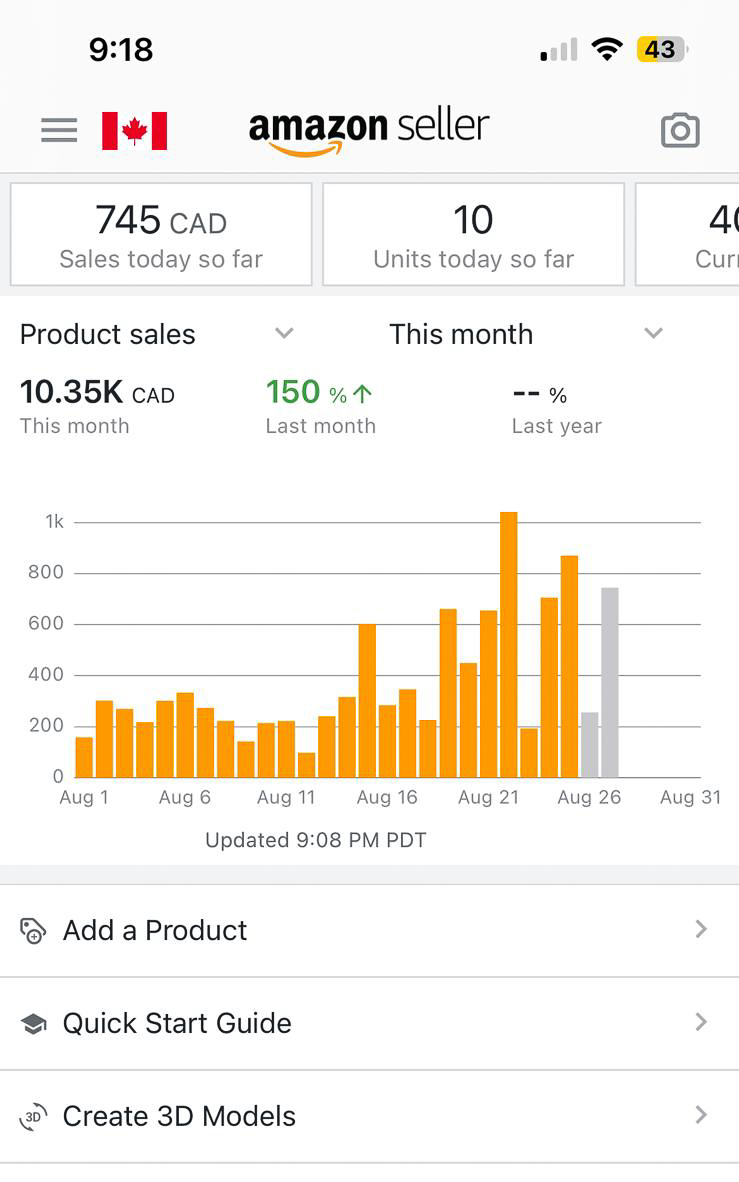Tap the Add a Product tag icon
The image size is (739, 1182).
coord(33,931)
